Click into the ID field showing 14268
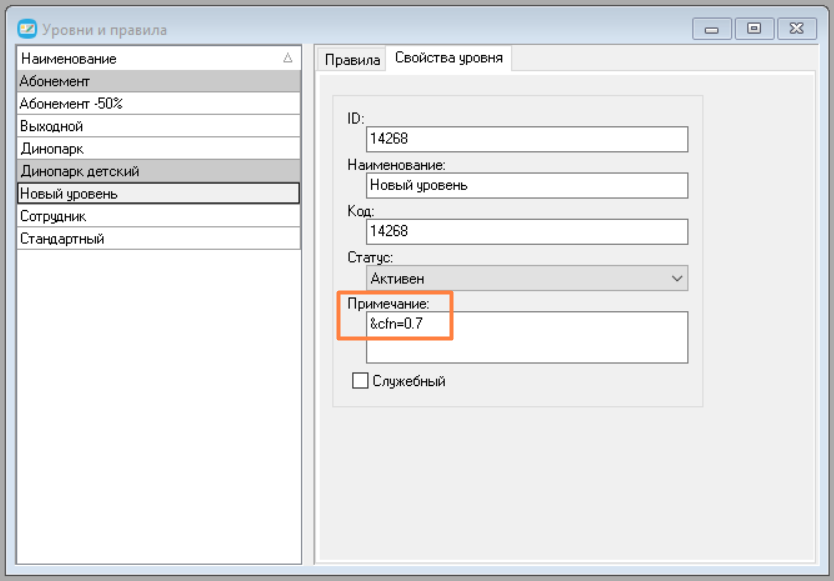The image size is (834, 581). click(x=527, y=139)
